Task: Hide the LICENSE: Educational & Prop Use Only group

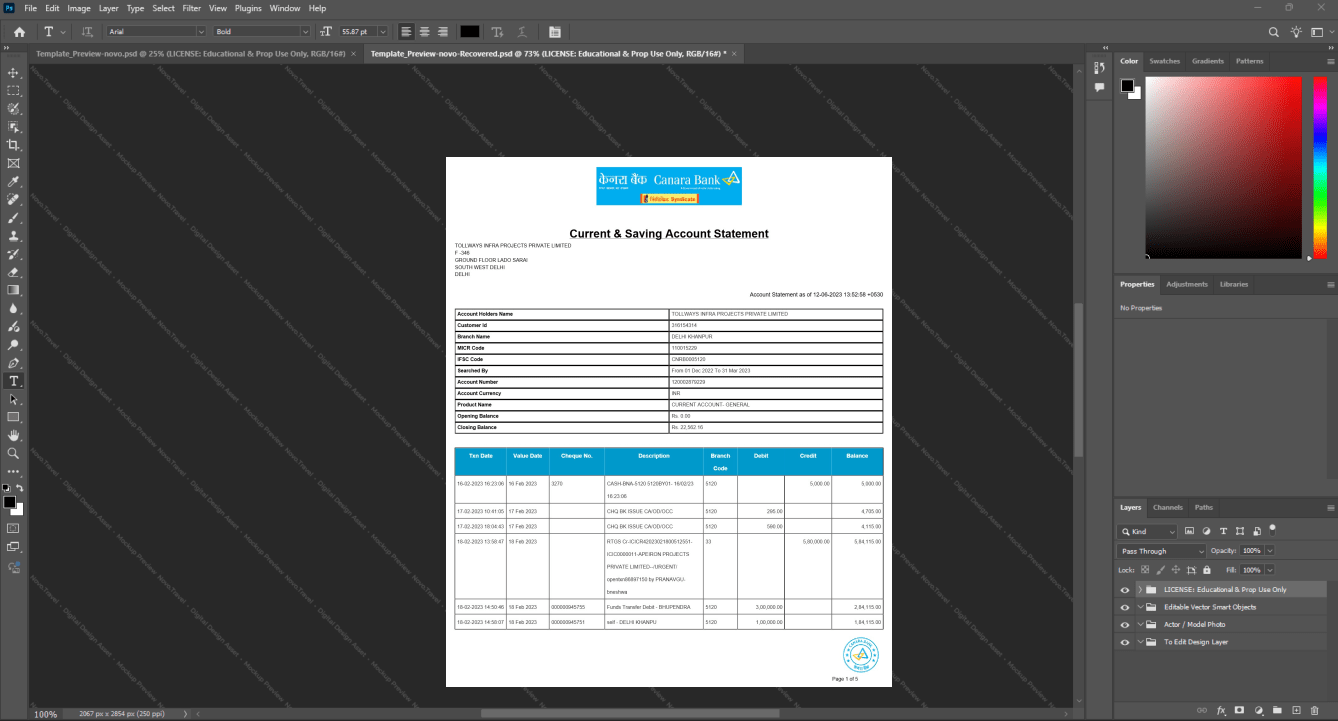Action: (x=1125, y=590)
